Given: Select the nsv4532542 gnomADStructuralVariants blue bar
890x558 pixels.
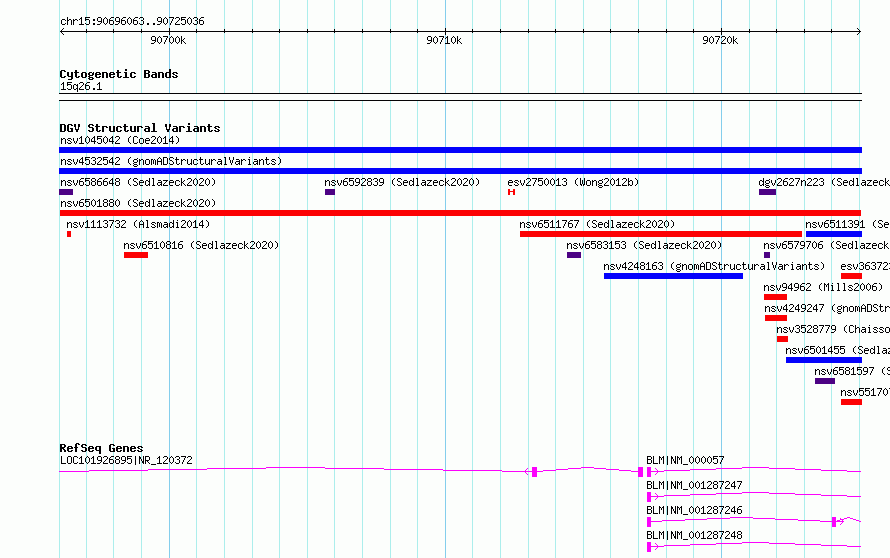Looking at the screenshot, I should click(x=460, y=171).
